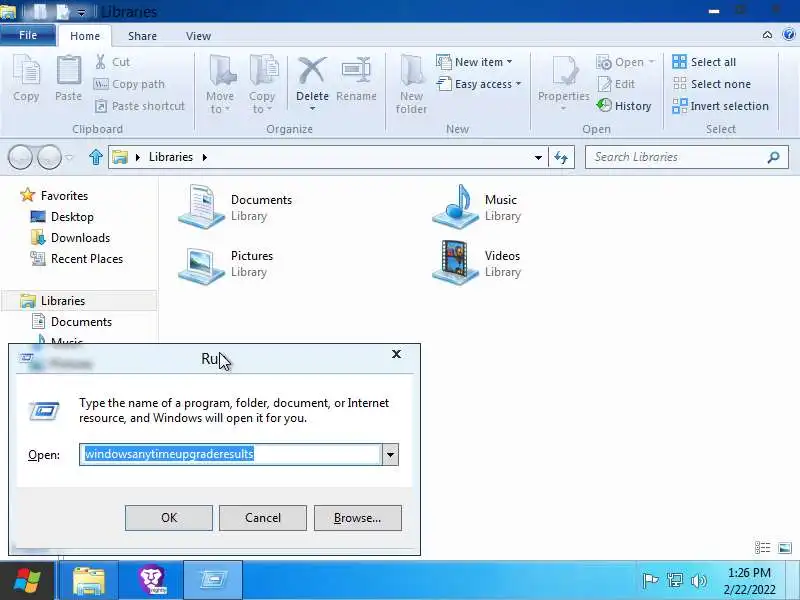Select Downloads under Favorites
Screen dimensions: 800x600
coord(70,238)
